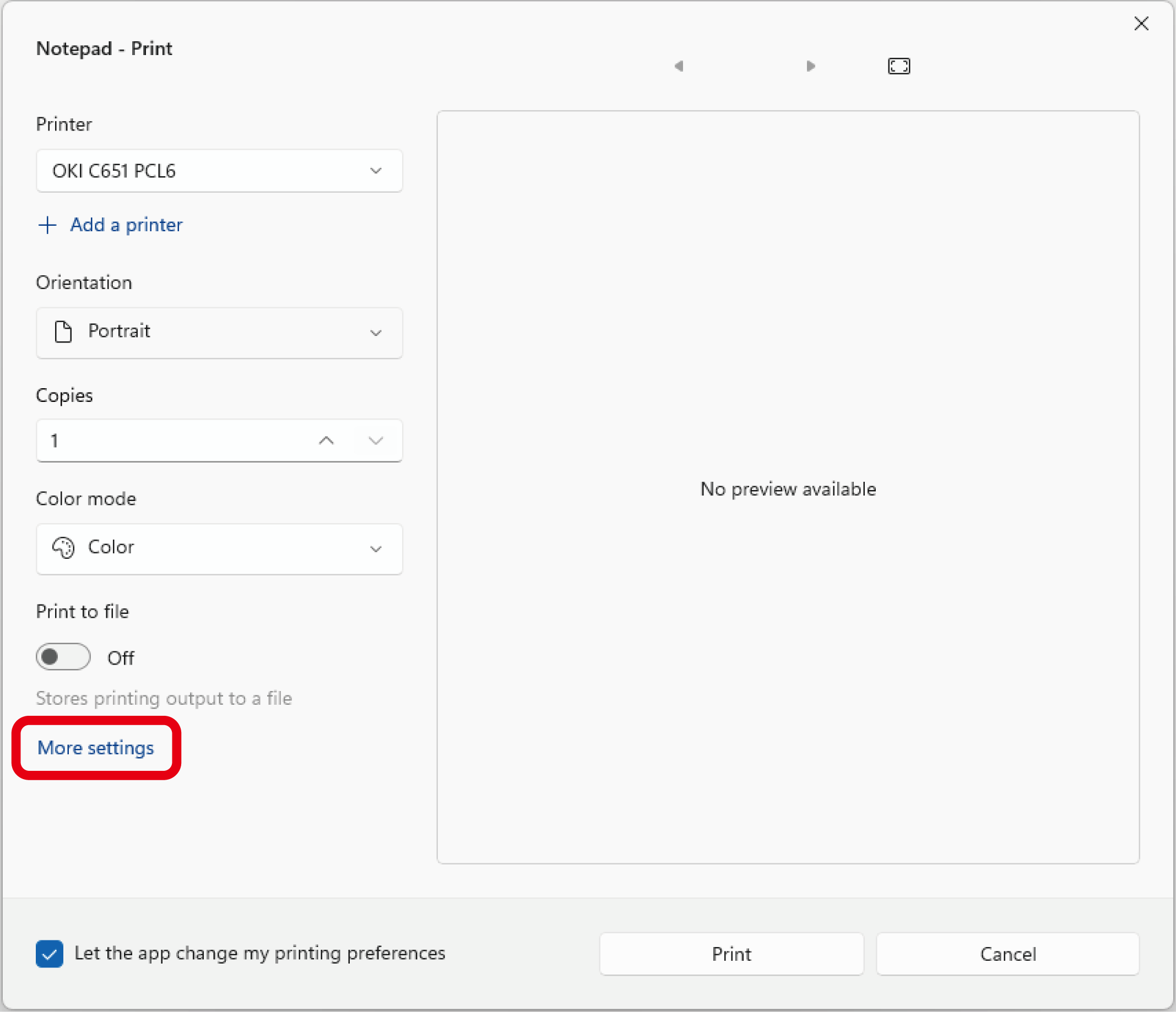
Task: Increase copies with up arrow
Action: (x=326, y=441)
